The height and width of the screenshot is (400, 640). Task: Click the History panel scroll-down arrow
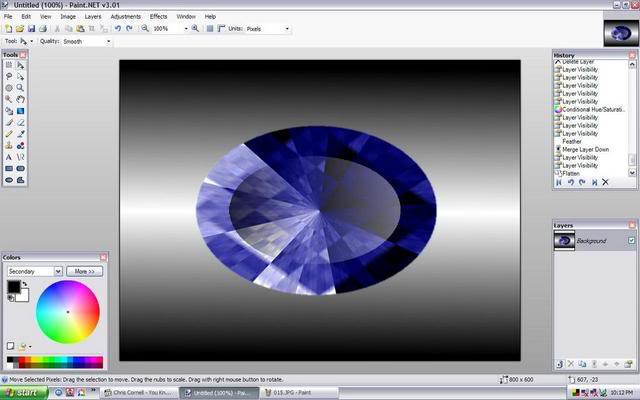(x=632, y=173)
